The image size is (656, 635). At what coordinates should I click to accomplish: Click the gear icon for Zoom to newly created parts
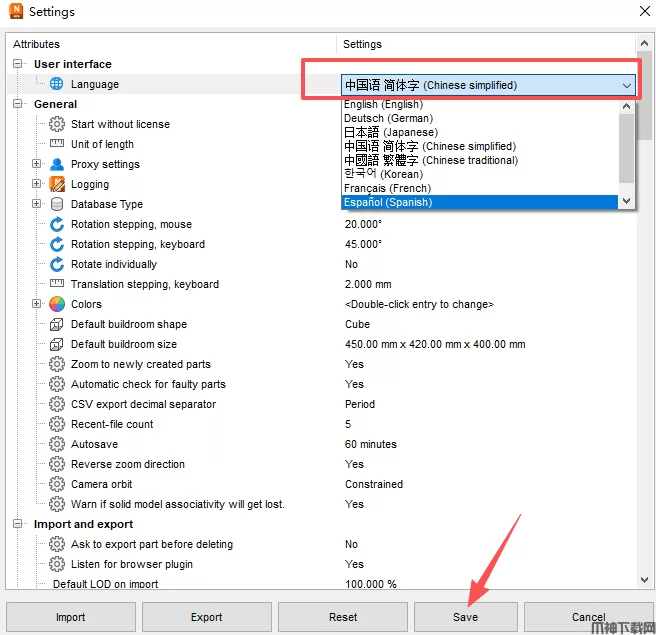point(56,364)
